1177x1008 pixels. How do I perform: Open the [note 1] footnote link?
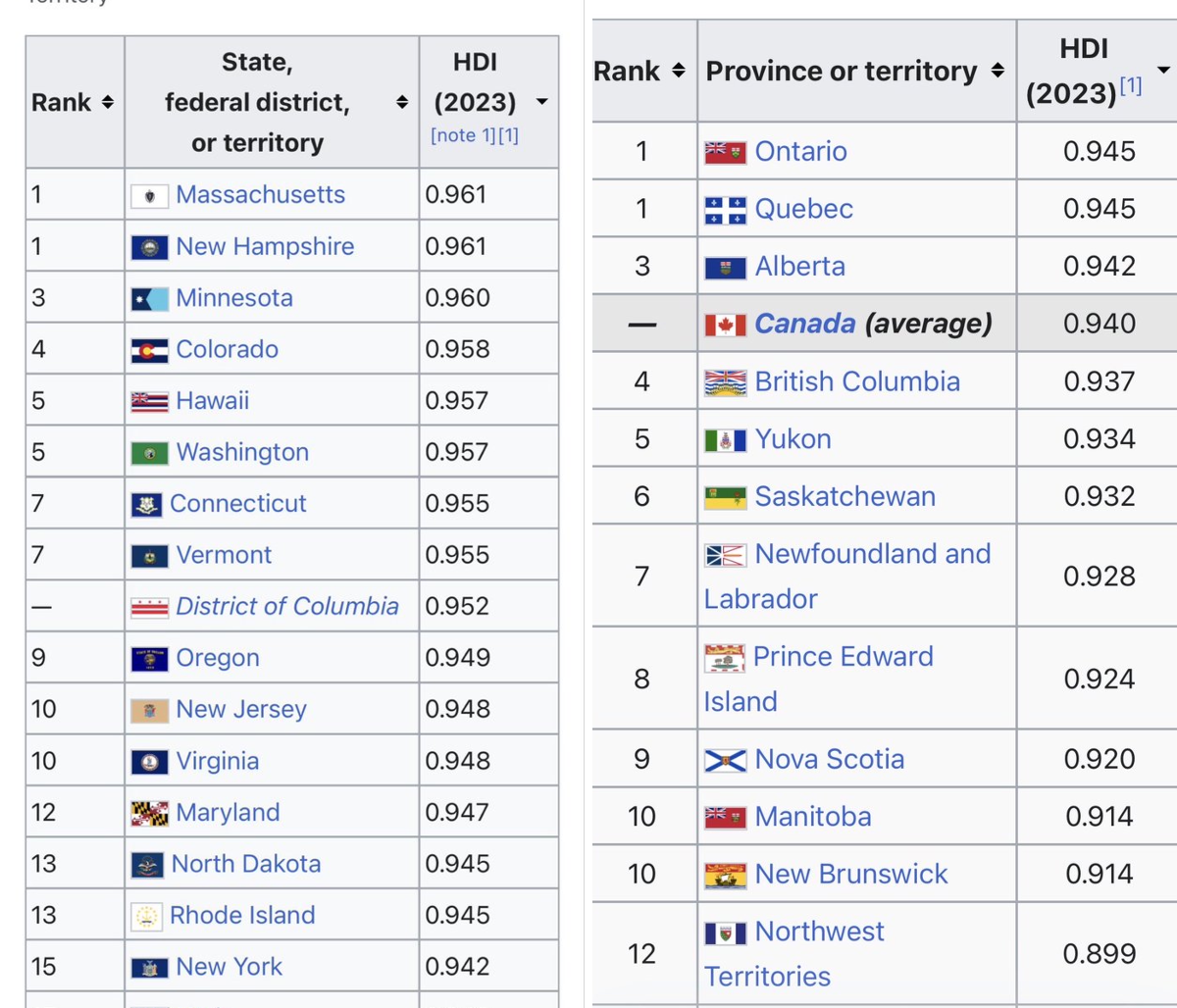coord(463,135)
